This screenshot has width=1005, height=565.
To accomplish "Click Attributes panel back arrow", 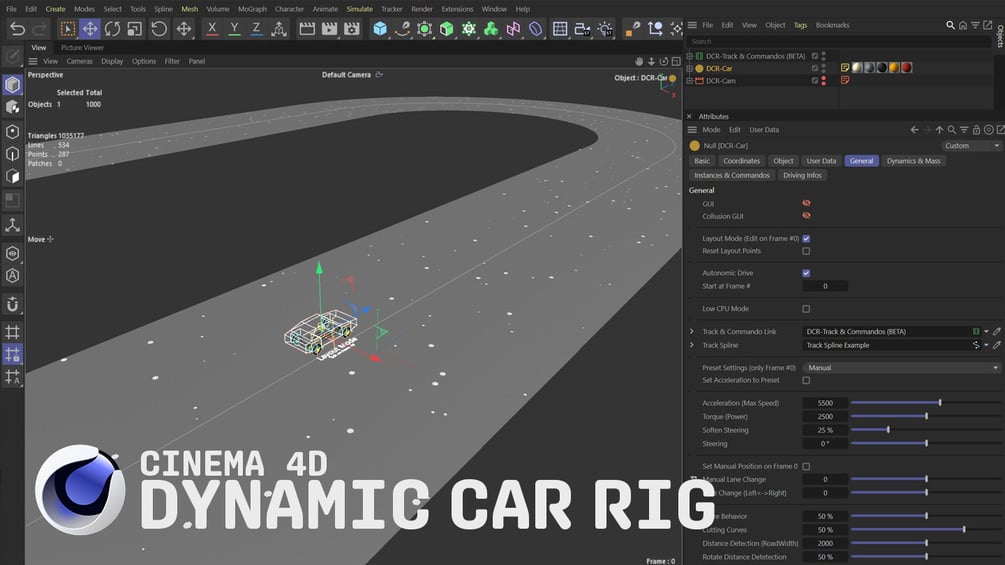I will (915, 130).
